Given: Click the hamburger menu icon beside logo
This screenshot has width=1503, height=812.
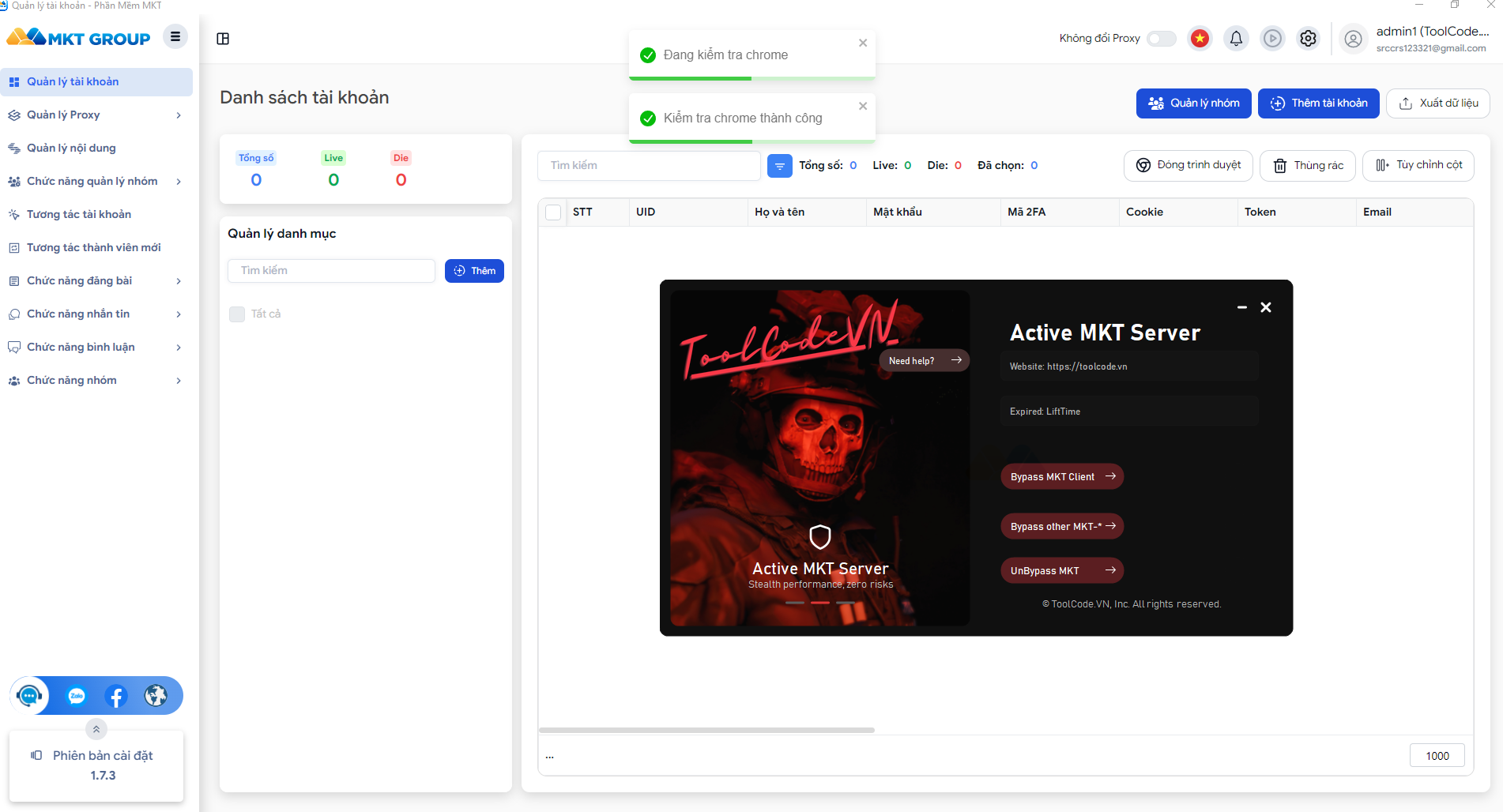Looking at the screenshot, I should pyautogui.click(x=175, y=37).
